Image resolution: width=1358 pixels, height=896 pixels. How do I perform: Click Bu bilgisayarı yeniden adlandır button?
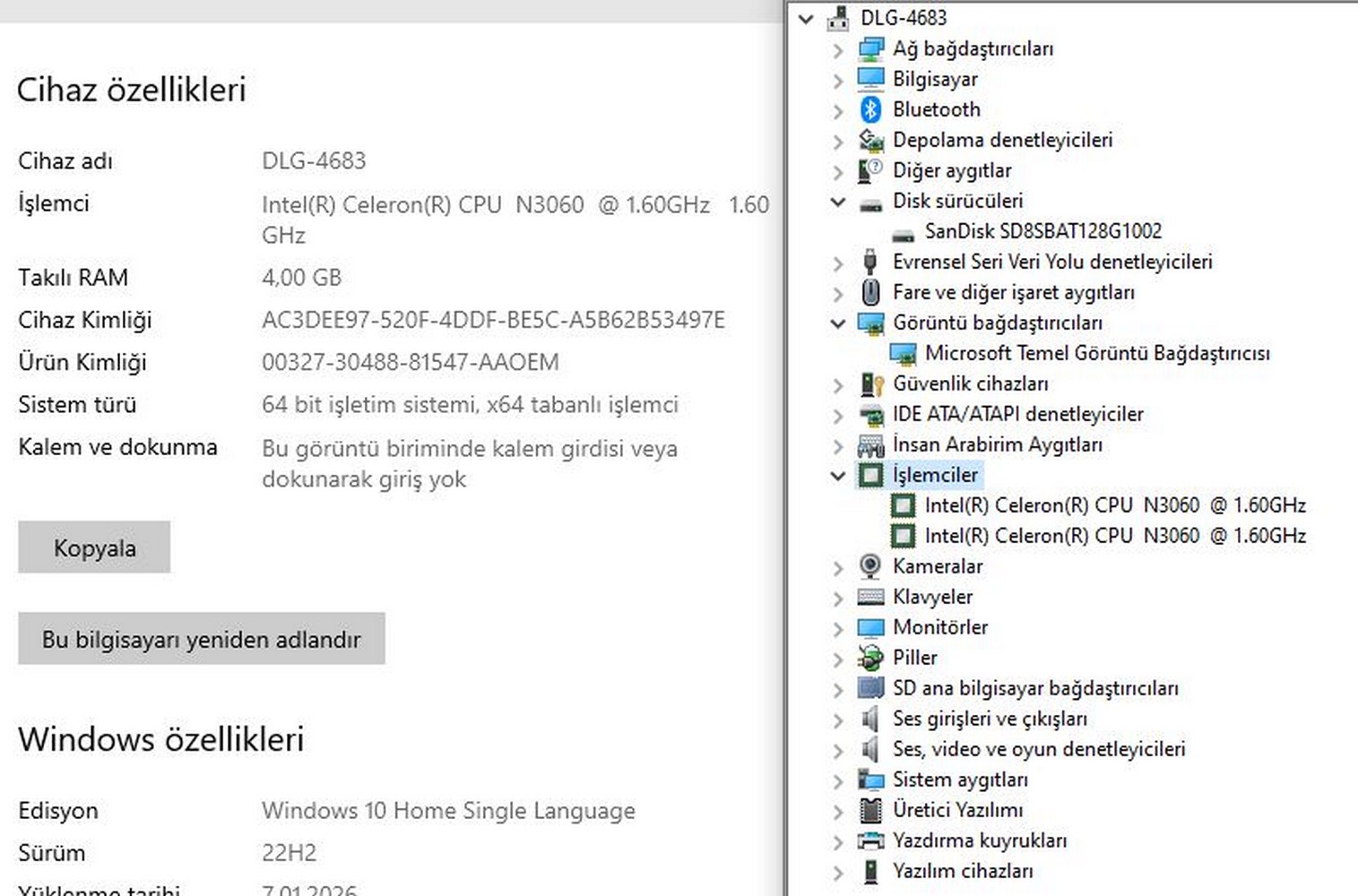pos(201,639)
